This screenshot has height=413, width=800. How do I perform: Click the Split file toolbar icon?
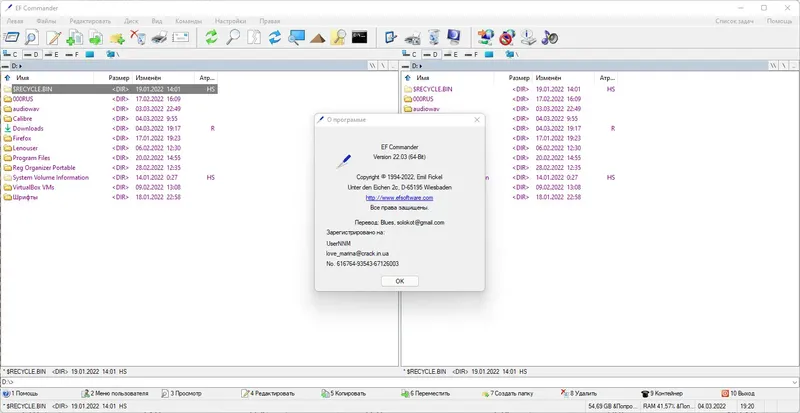[254, 37]
